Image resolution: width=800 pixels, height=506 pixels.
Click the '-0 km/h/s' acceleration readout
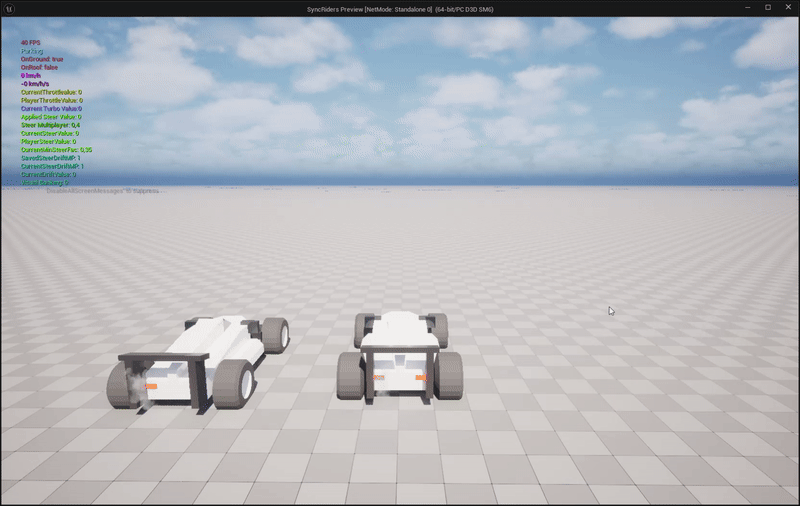coord(35,84)
